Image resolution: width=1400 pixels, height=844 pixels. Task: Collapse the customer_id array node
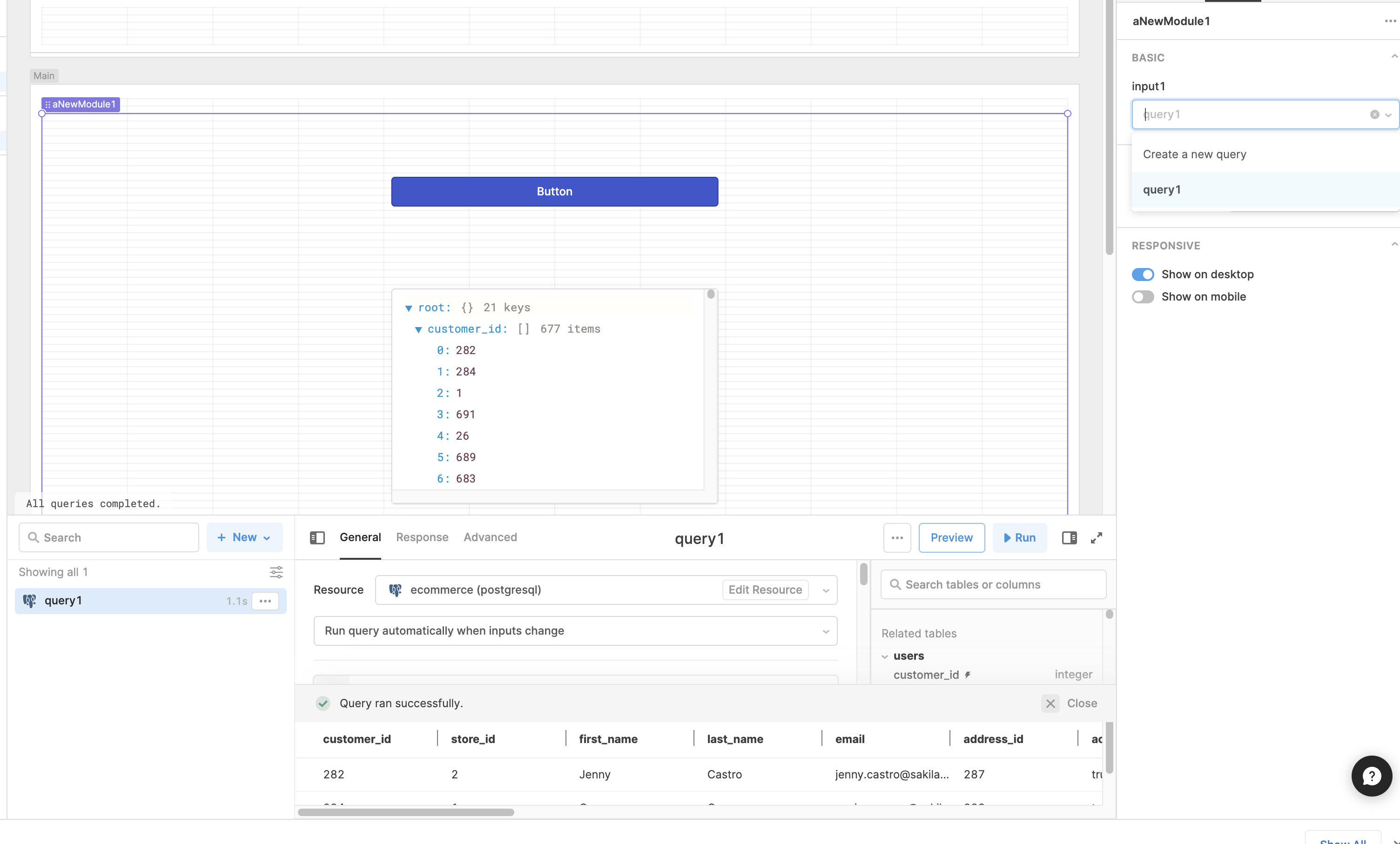click(x=418, y=329)
